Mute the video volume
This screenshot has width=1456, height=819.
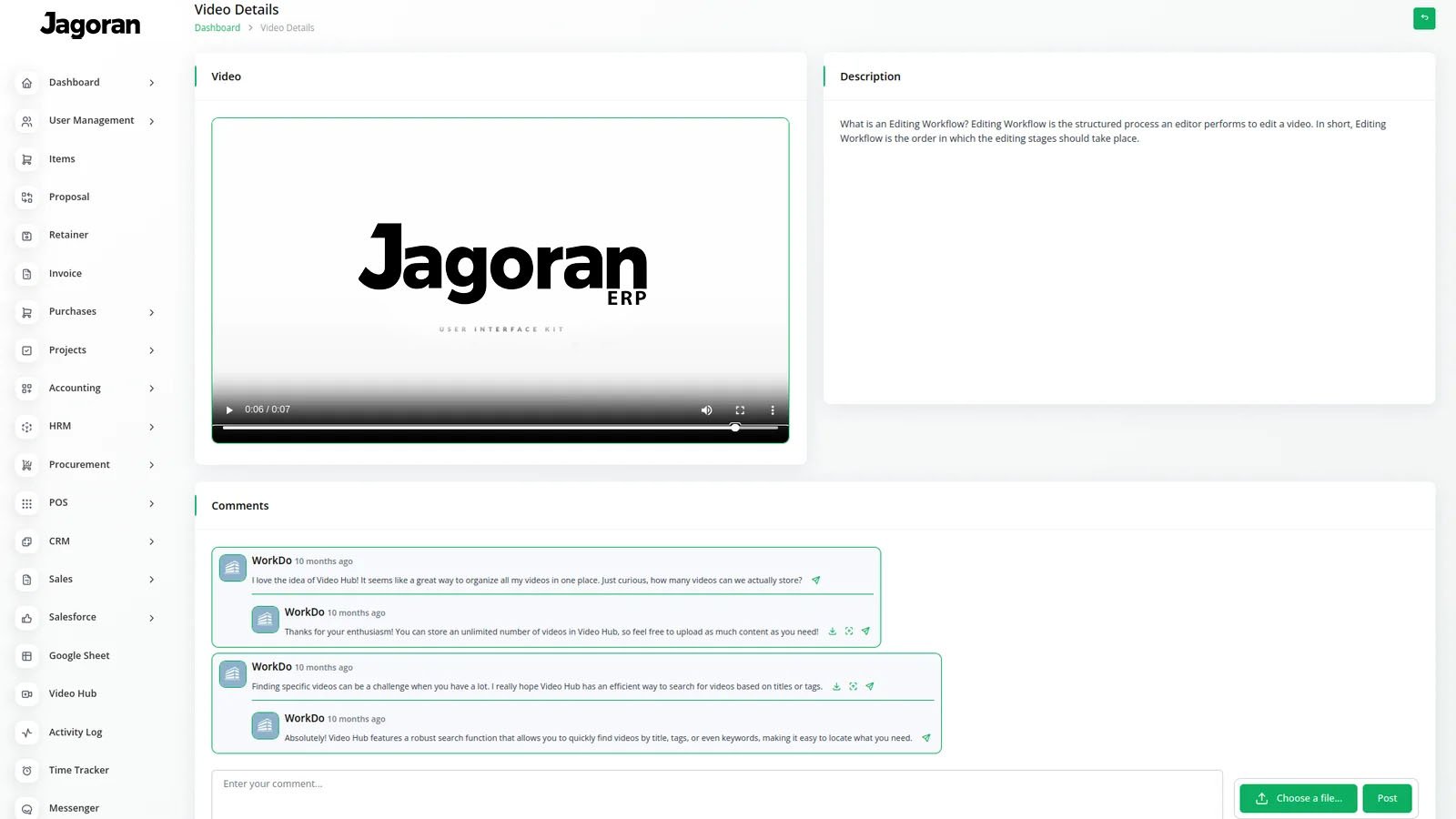click(x=706, y=410)
